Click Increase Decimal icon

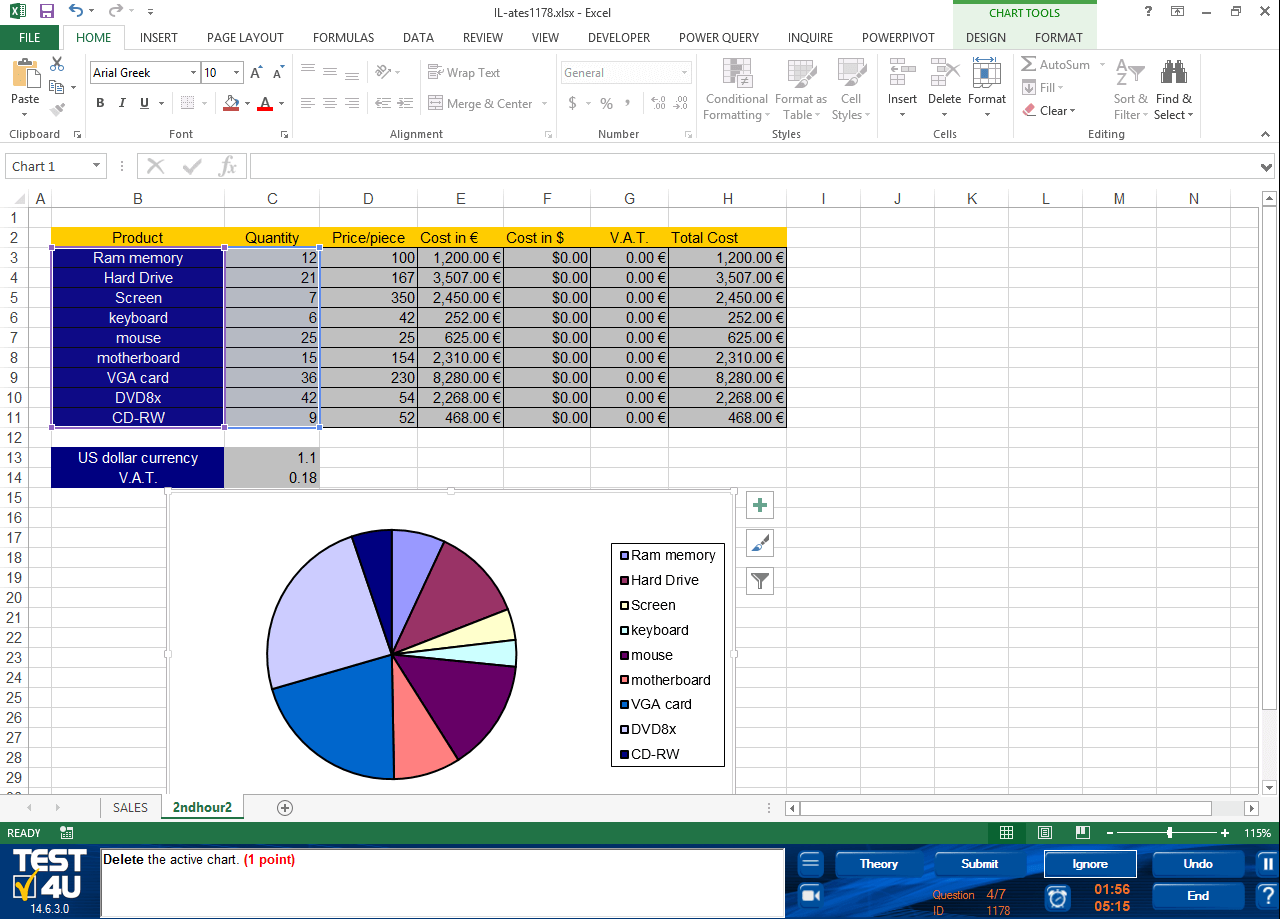pos(658,103)
